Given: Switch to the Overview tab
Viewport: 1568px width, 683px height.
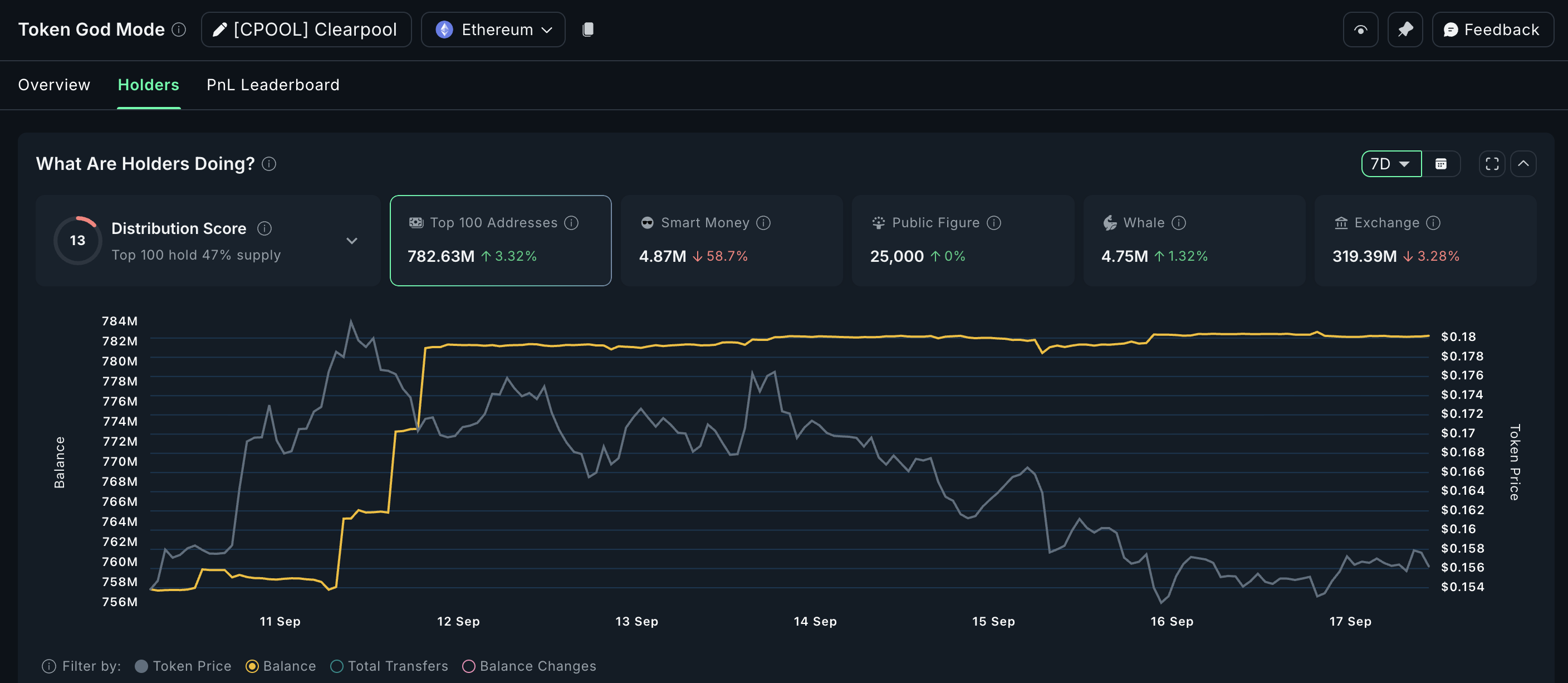Looking at the screenshot, I should (x=53, y=85).
